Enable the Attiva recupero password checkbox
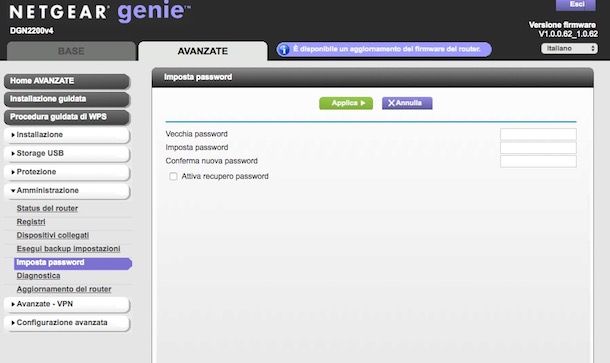 pyautogui.click(x=173, y=177)
